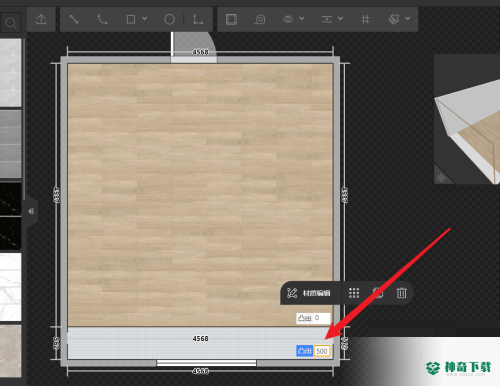500x386 pixels.
Task: Open the dot grid array option
Action: [354, 293]
